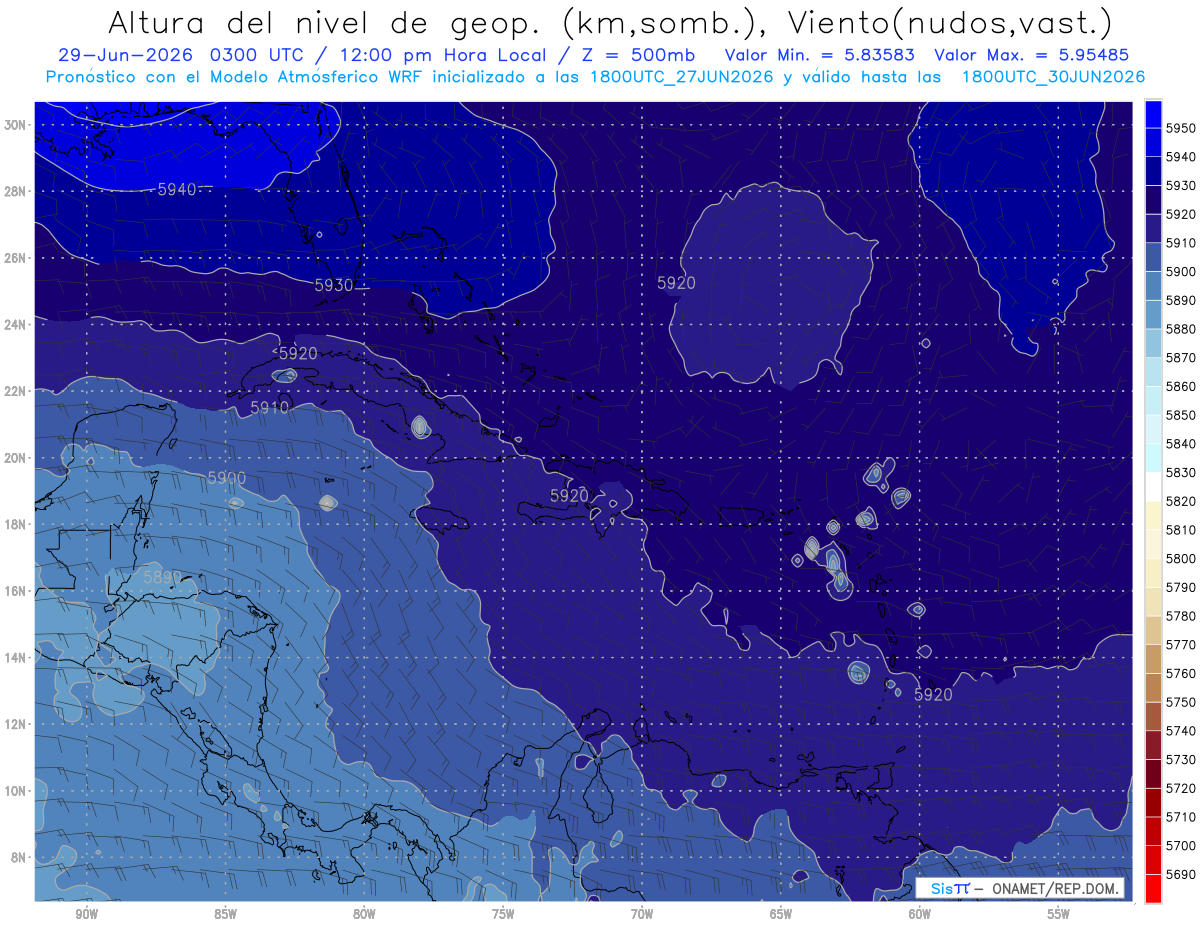Click the 10N latitude label
Image resolution: width=1200 pixels, height=927 pixels.
tap(15, 790)
